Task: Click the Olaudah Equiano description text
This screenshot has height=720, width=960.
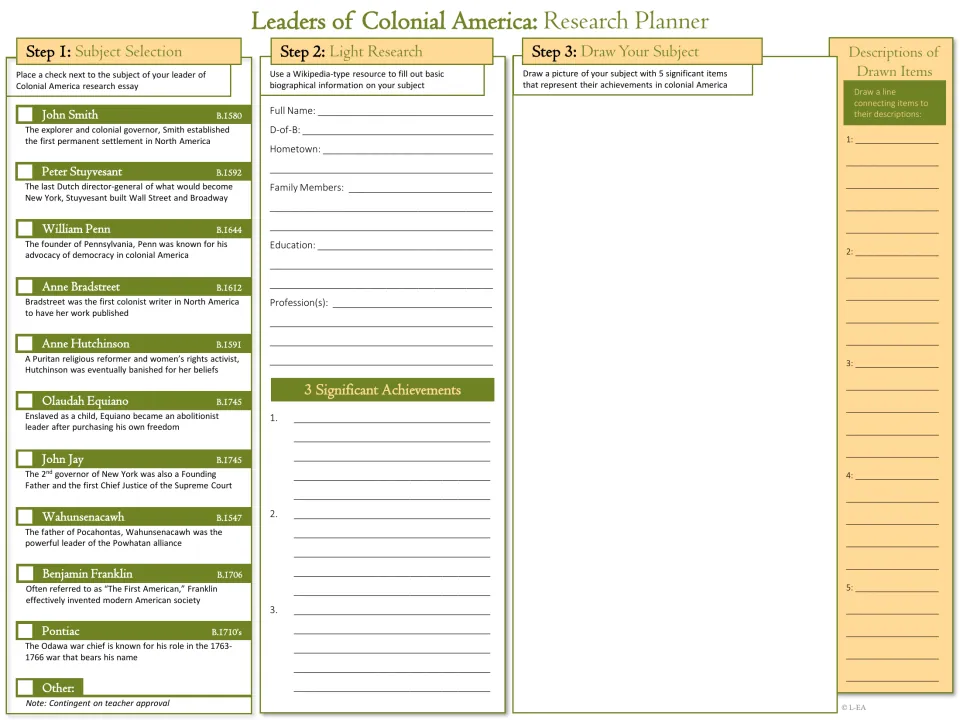Action: pyautogui.click(x=122, y=421)
